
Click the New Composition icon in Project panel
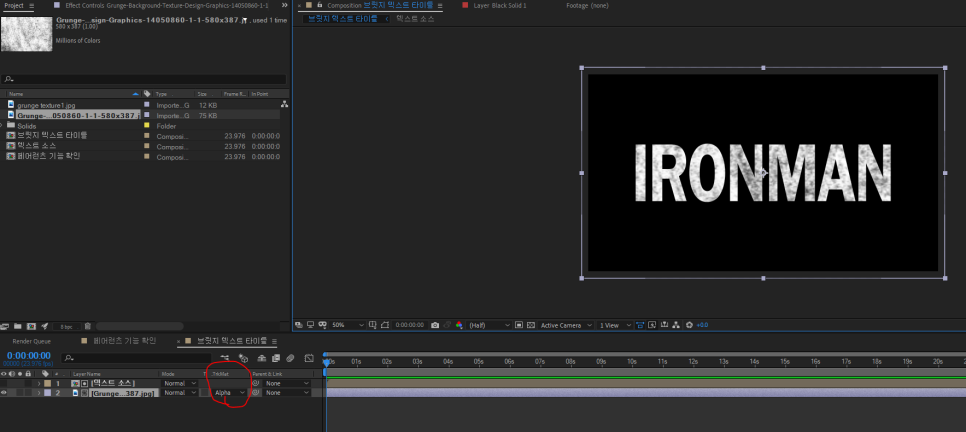pos(31,326)
